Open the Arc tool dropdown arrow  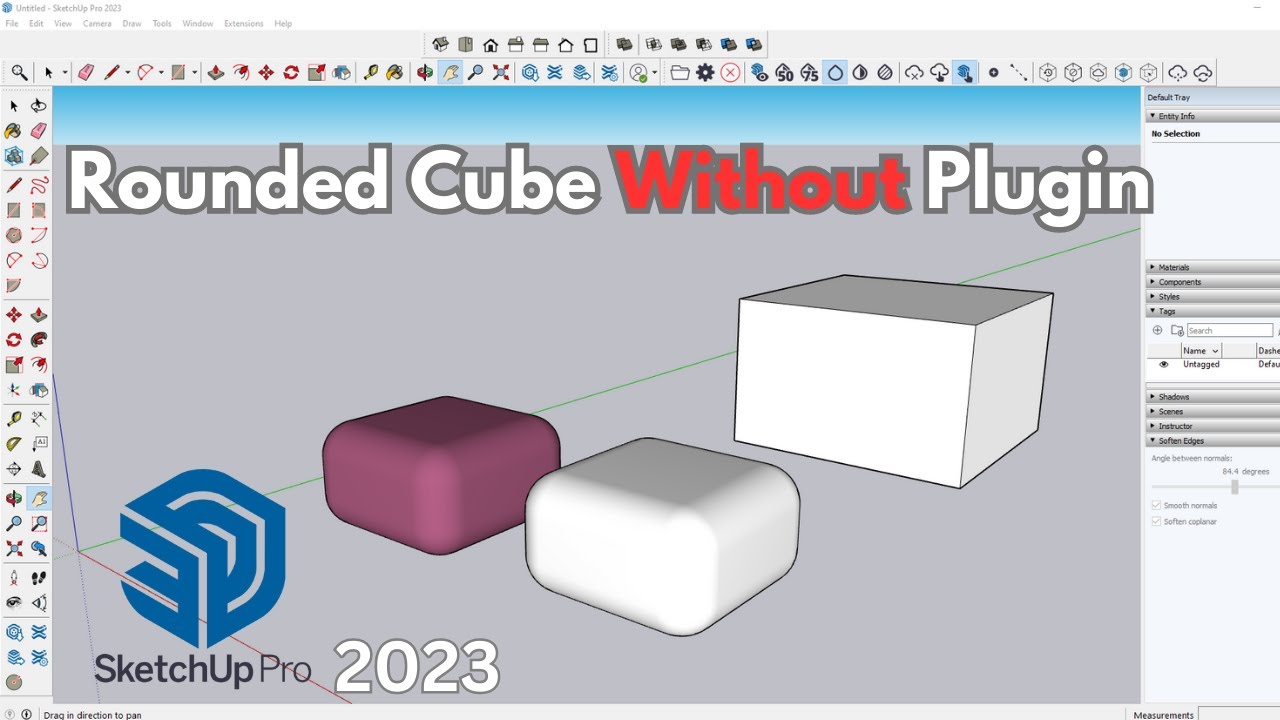click(162, 73)
